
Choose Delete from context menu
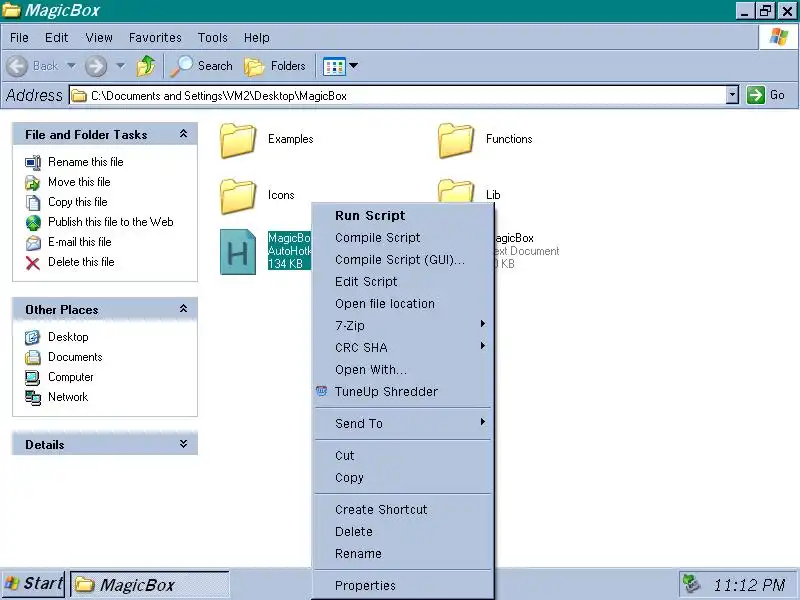coord(403,531)
